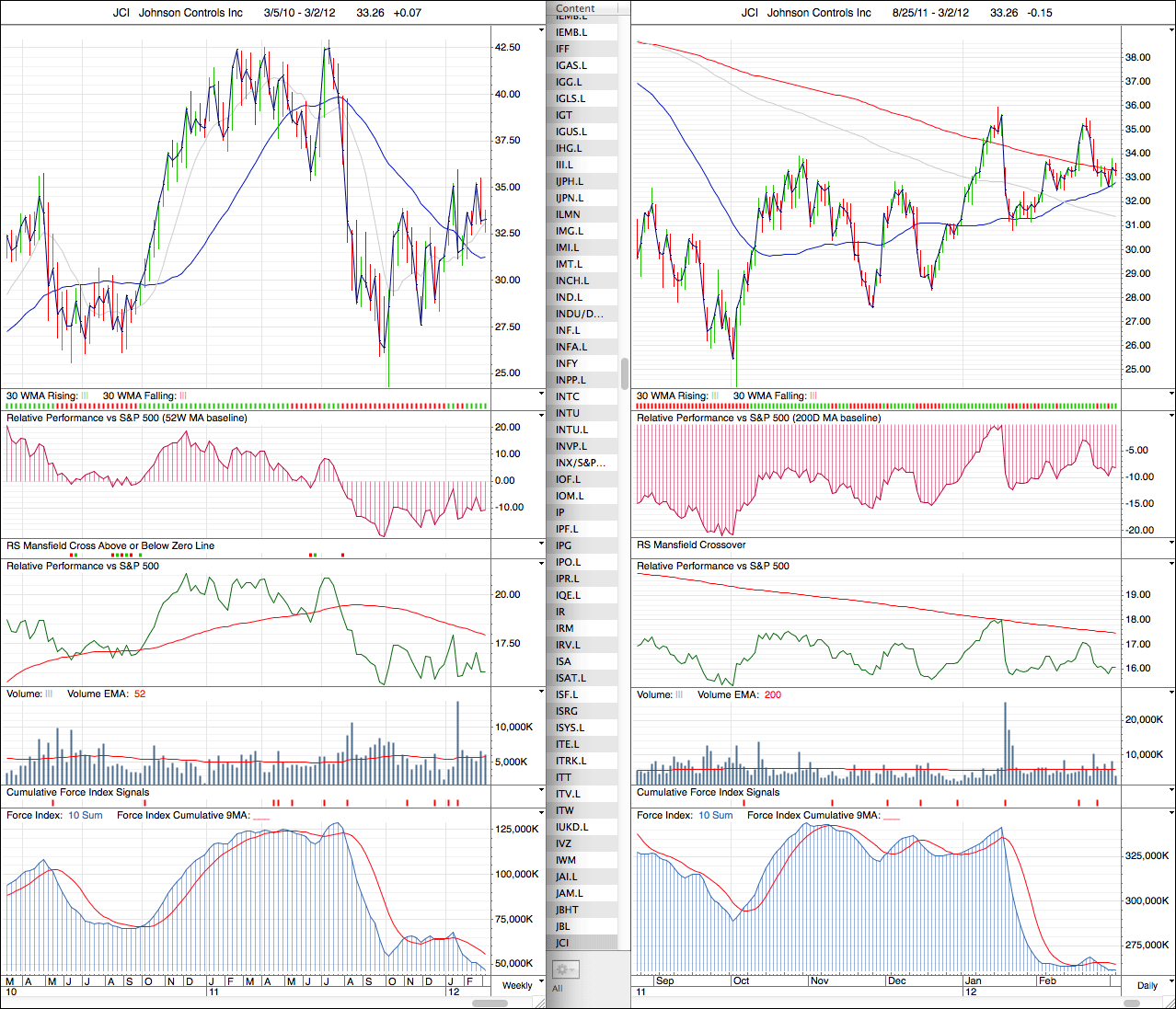The width and height of the screenshot is (1176, 1009).
Task: Click the symbol list vertical scrollbar thumb
Action: point(625,373)
